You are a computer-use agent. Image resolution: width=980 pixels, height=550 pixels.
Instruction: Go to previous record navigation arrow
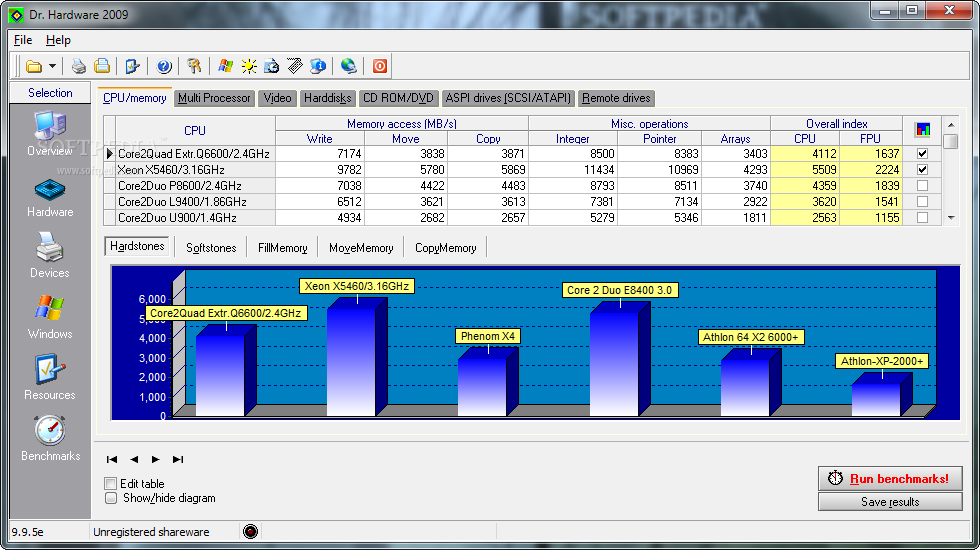click(x=134, y=459)
